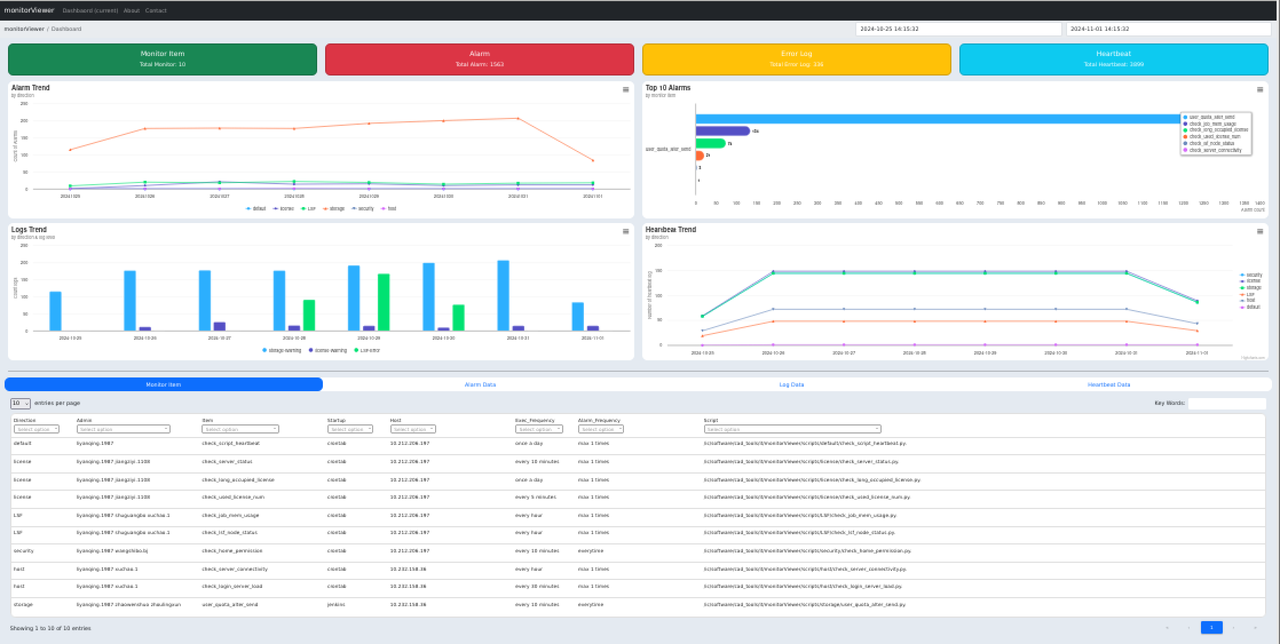
Task: Click the purple check_job_mem_usage bar
Action: 723,131
